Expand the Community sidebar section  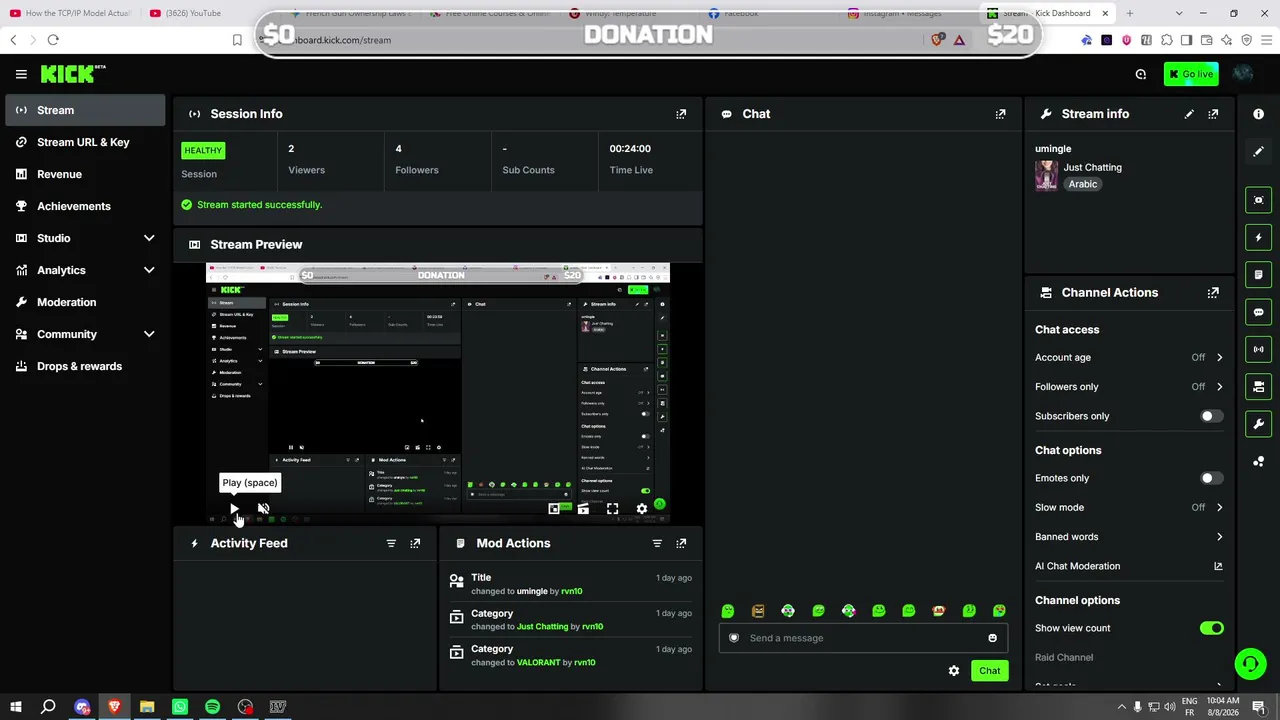149,334
